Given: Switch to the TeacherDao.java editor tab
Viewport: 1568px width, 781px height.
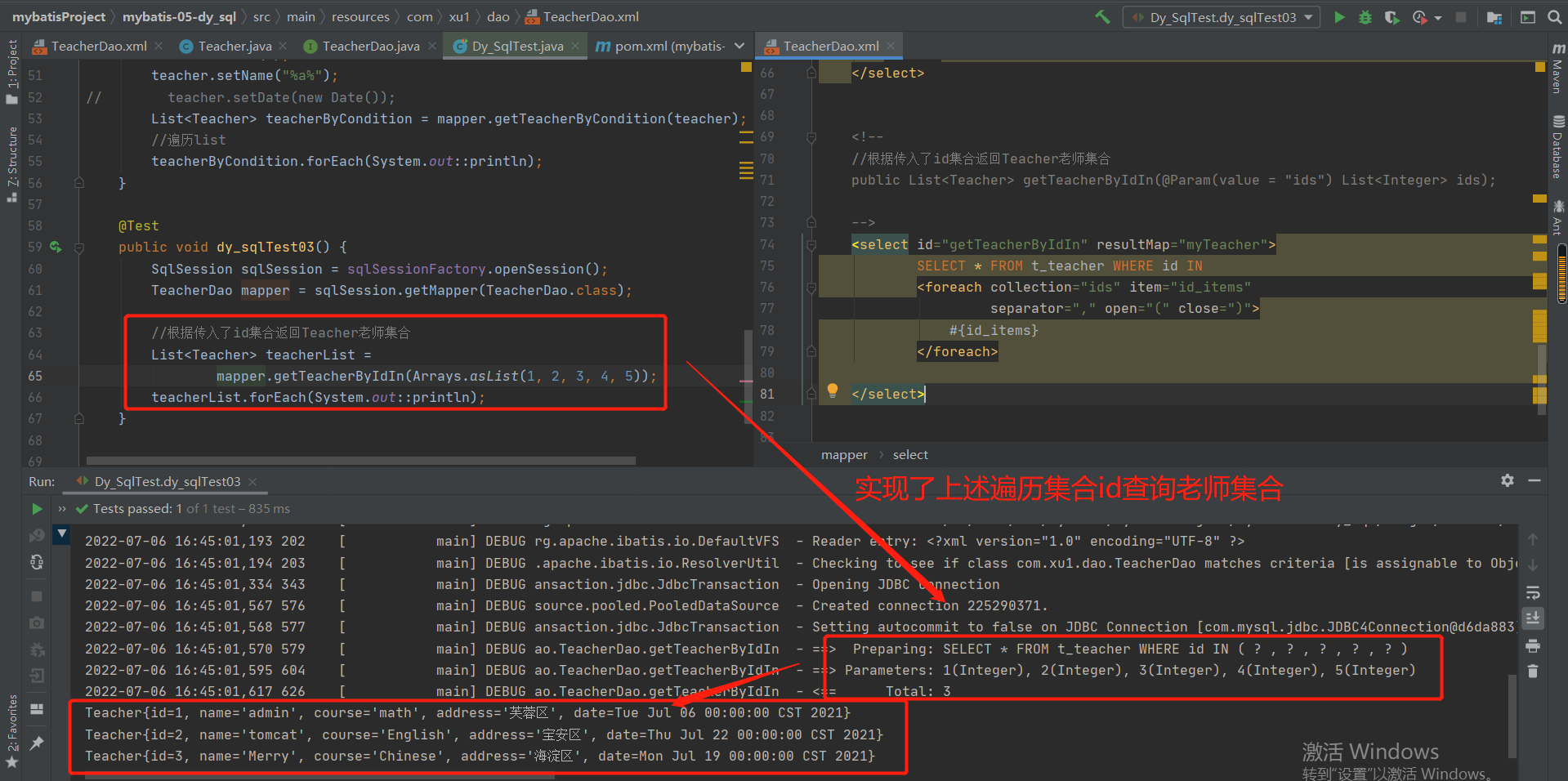Looking at the screenshot, I should [x=370, y=47].
